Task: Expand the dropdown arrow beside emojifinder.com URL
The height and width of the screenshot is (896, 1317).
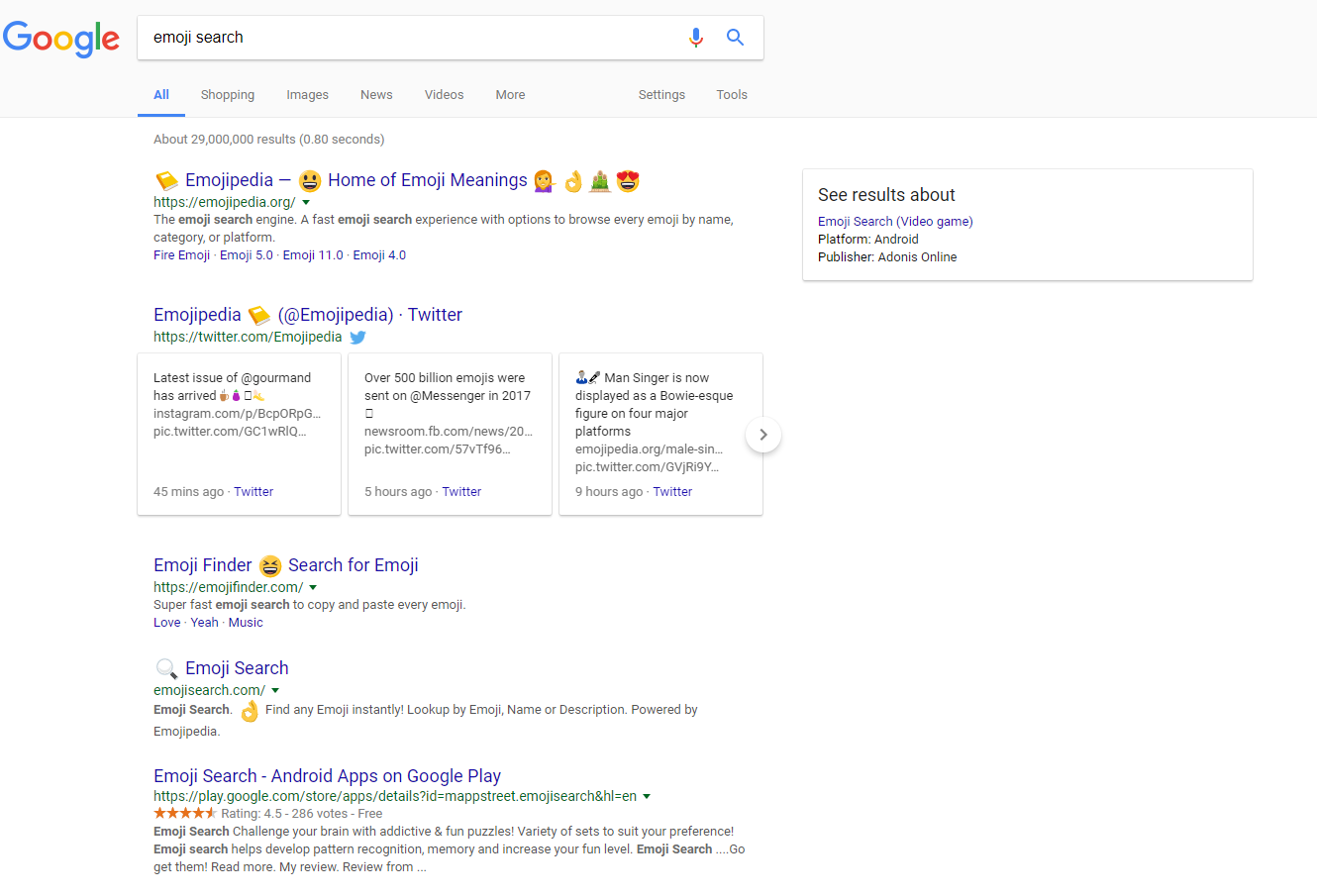Action: 313,588
